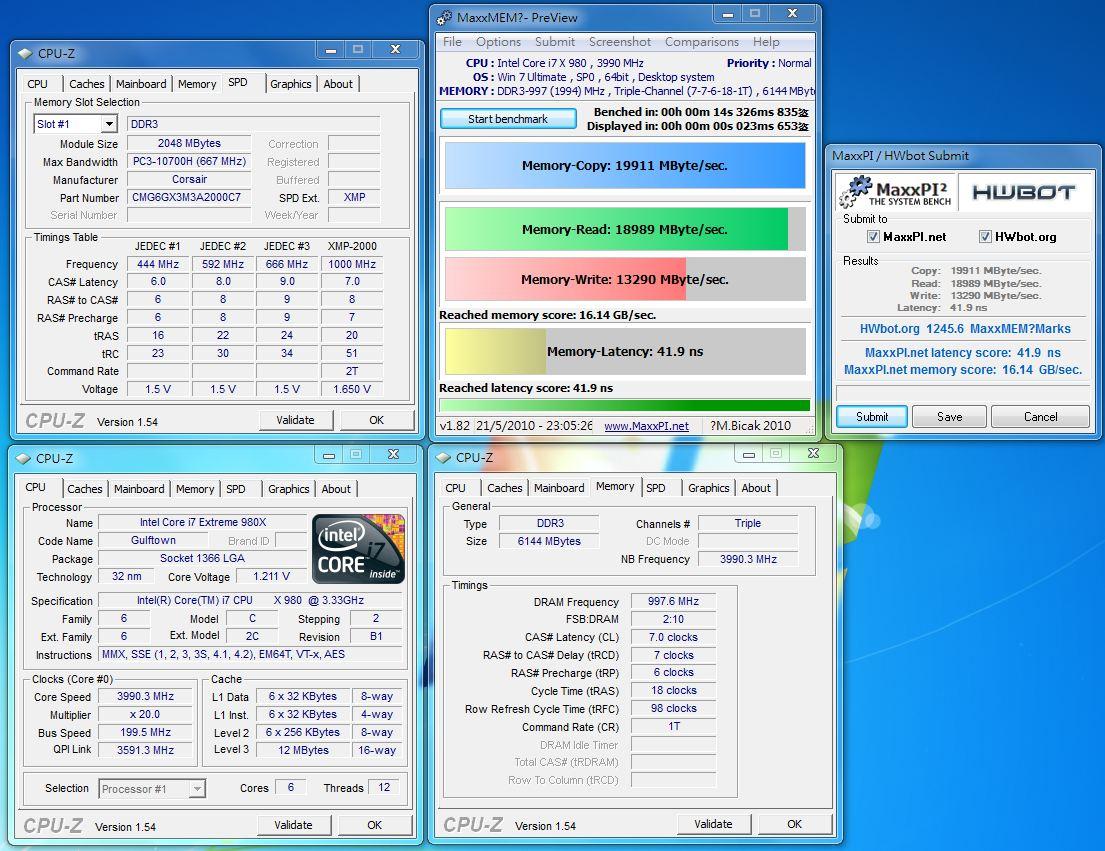Select SPD tab in bottom-left CPU-Z window
The height and width of the screenshot is (851, 1105).
point(235,489)
